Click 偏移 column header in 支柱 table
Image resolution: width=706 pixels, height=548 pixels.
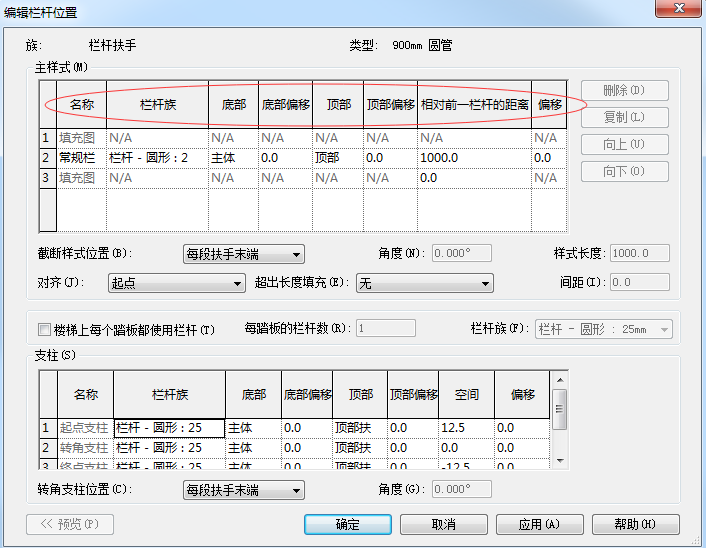[522, 395]
